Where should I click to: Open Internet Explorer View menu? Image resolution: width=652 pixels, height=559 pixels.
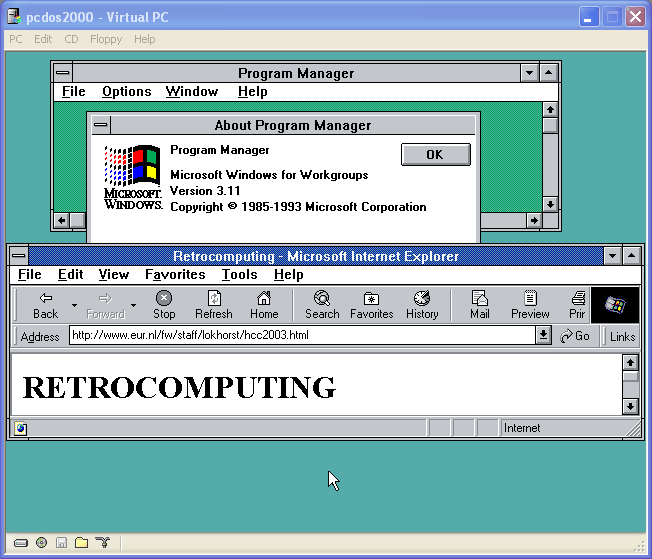tap(114, 275)
